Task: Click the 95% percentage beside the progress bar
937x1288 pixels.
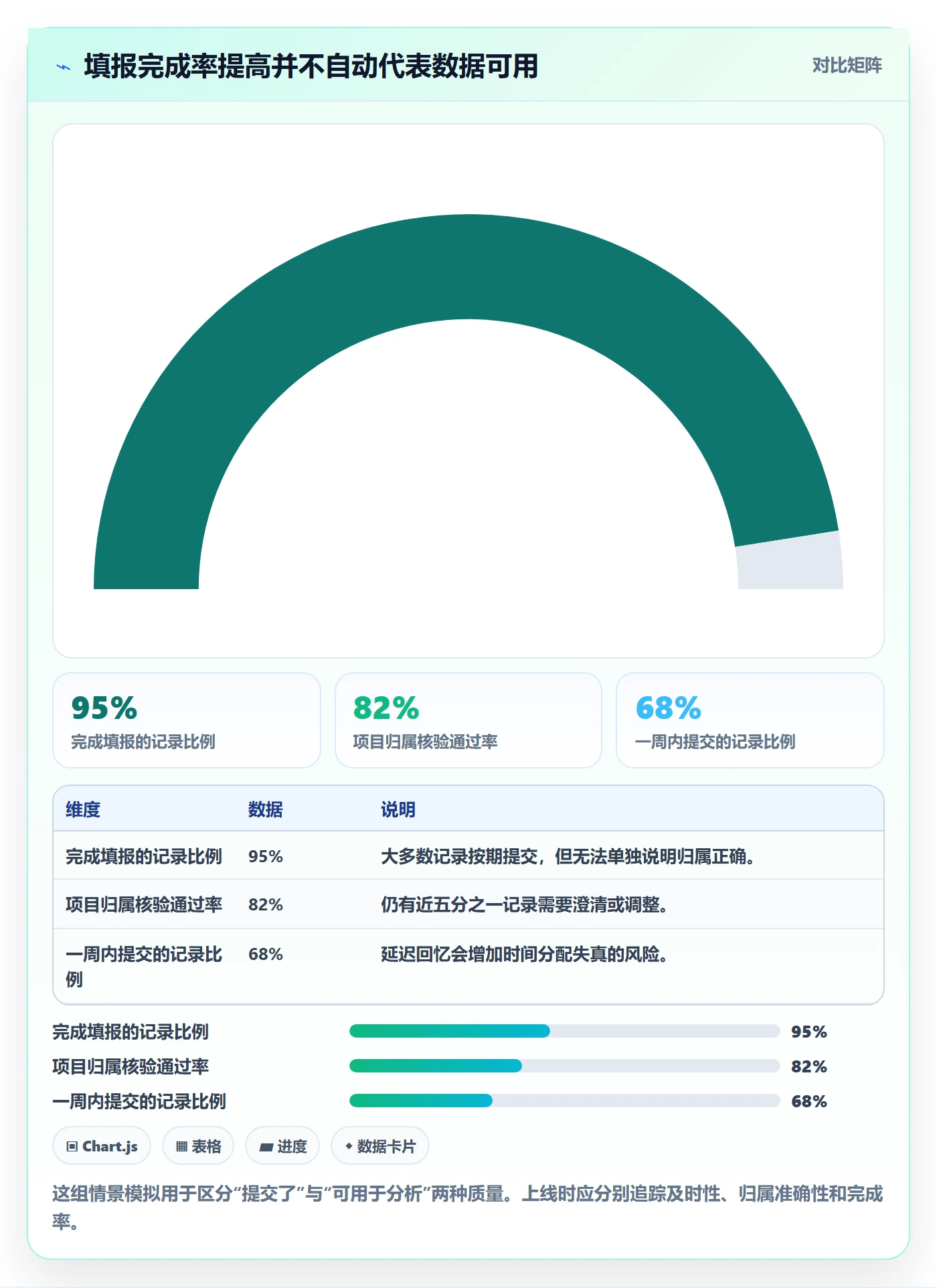Action: [x=809, y=1032]
